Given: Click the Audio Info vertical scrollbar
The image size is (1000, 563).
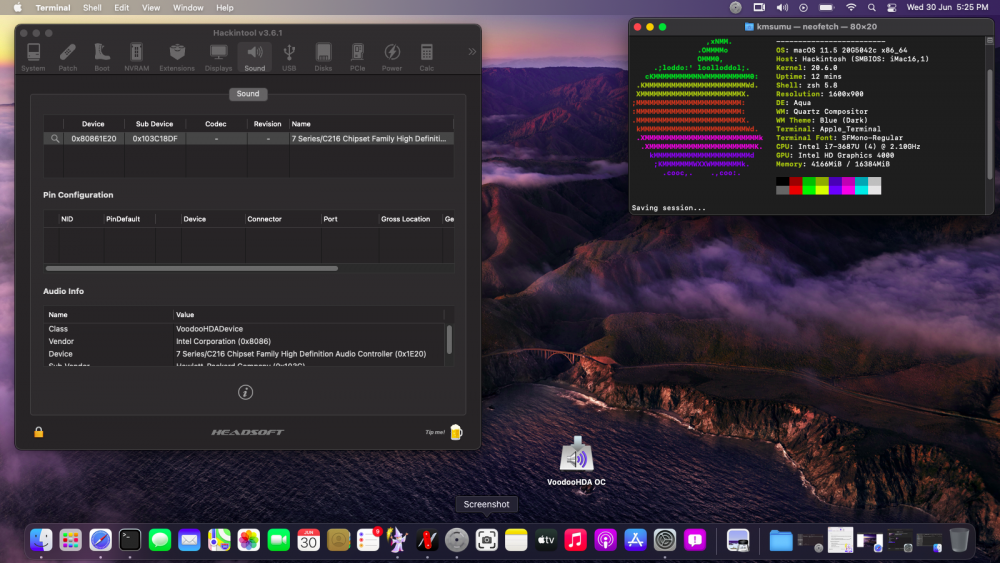Looking at the screenshot, I should 449,340.
